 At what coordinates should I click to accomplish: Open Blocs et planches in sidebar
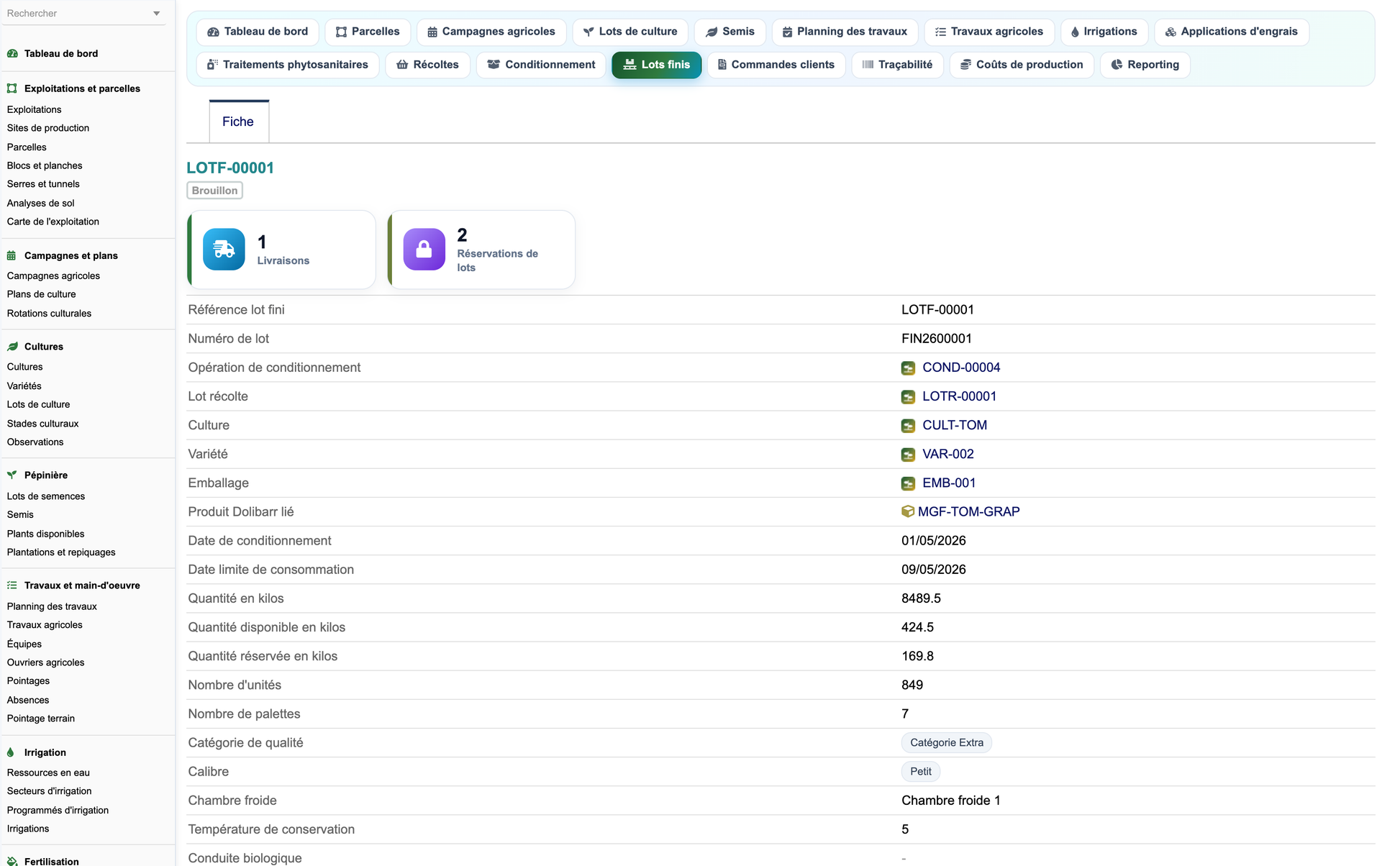point(45,165)
